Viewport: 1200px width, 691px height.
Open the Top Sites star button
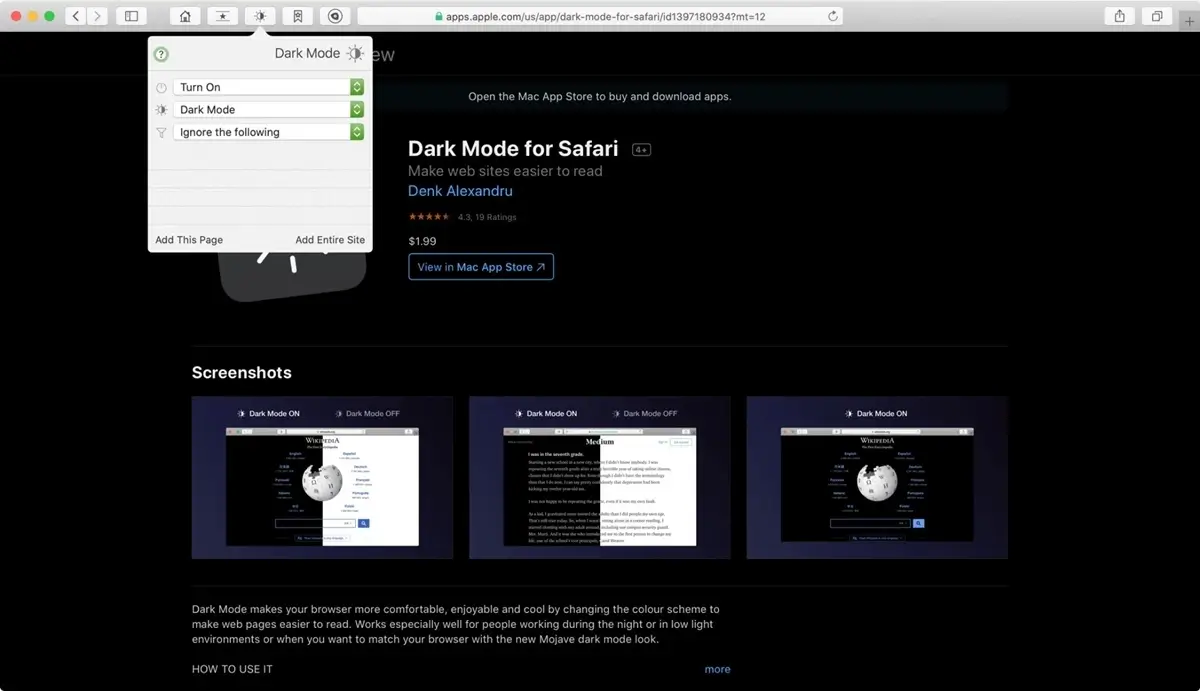pos(222,16)
